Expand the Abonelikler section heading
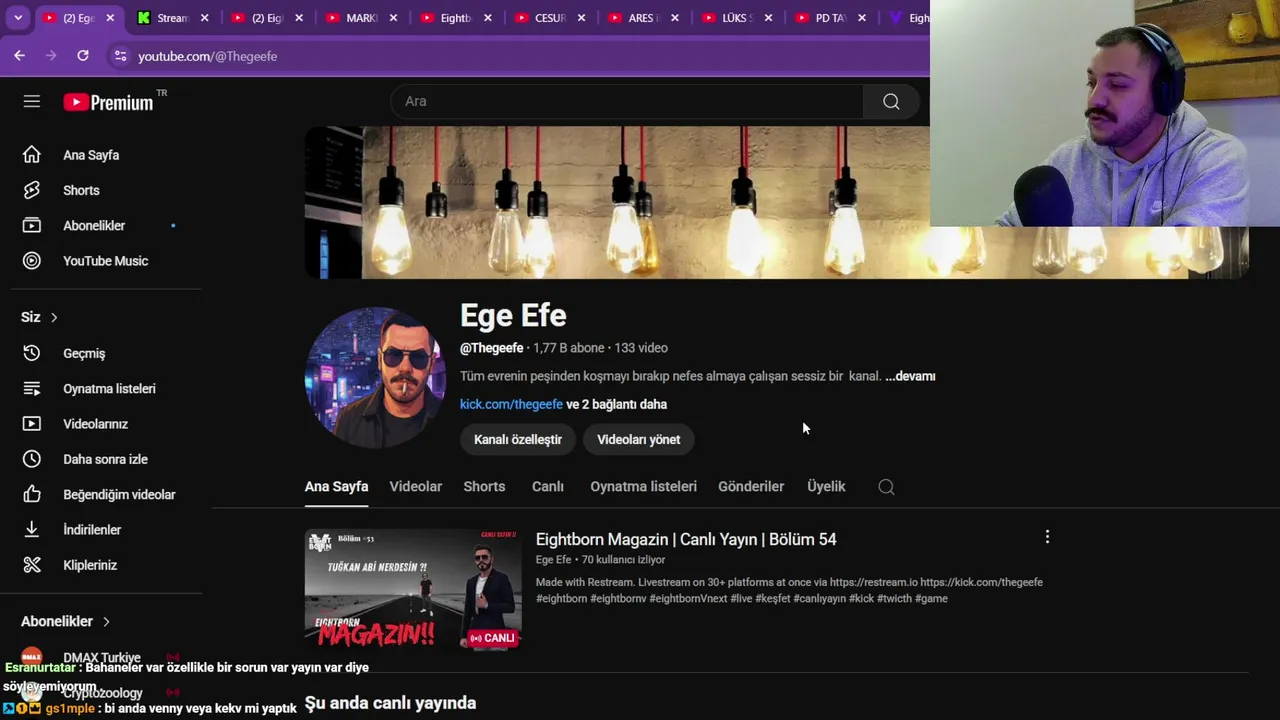Image resolution: width=1280 pixels, height=720 pixels. [x=66, y=621]
